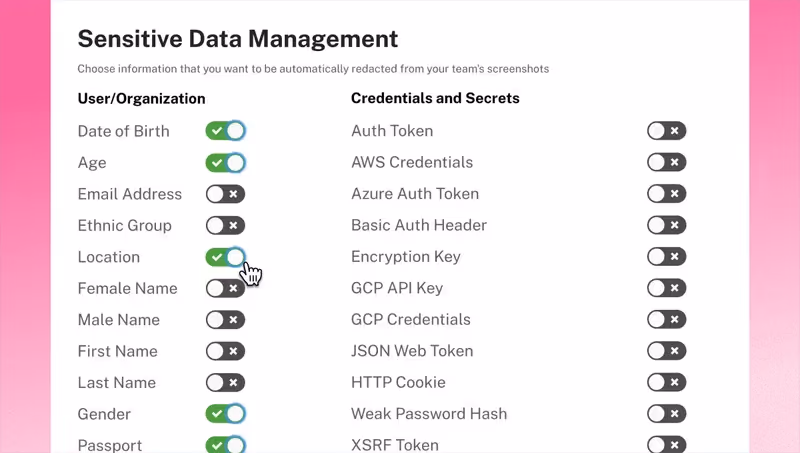
Task: Enable the Encryption Key toggle
Action: coord(666,257)
